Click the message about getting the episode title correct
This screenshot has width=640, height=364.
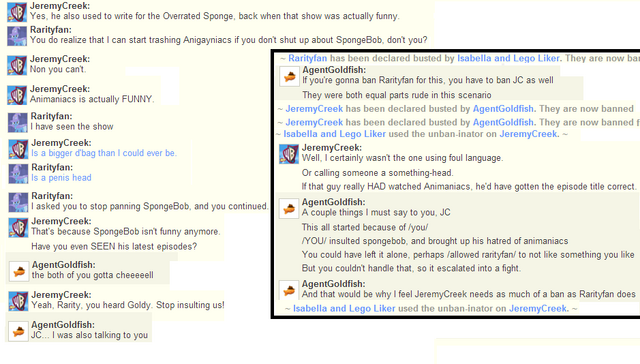[x=469, y=186]
